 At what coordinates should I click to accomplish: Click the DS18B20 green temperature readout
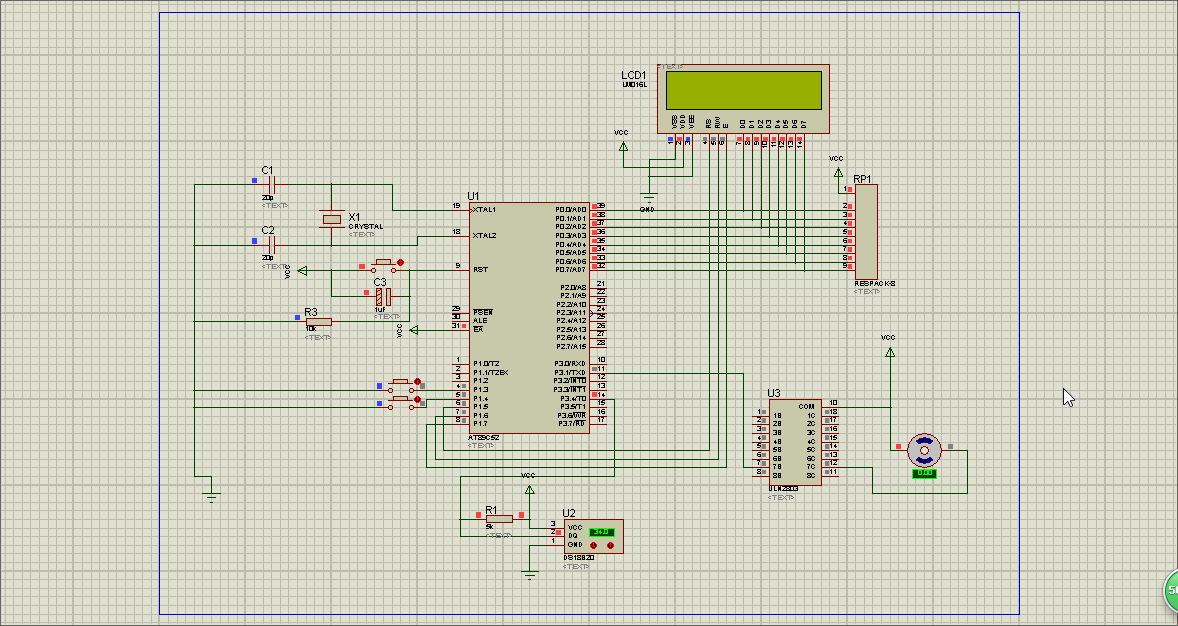coord(601,531)
